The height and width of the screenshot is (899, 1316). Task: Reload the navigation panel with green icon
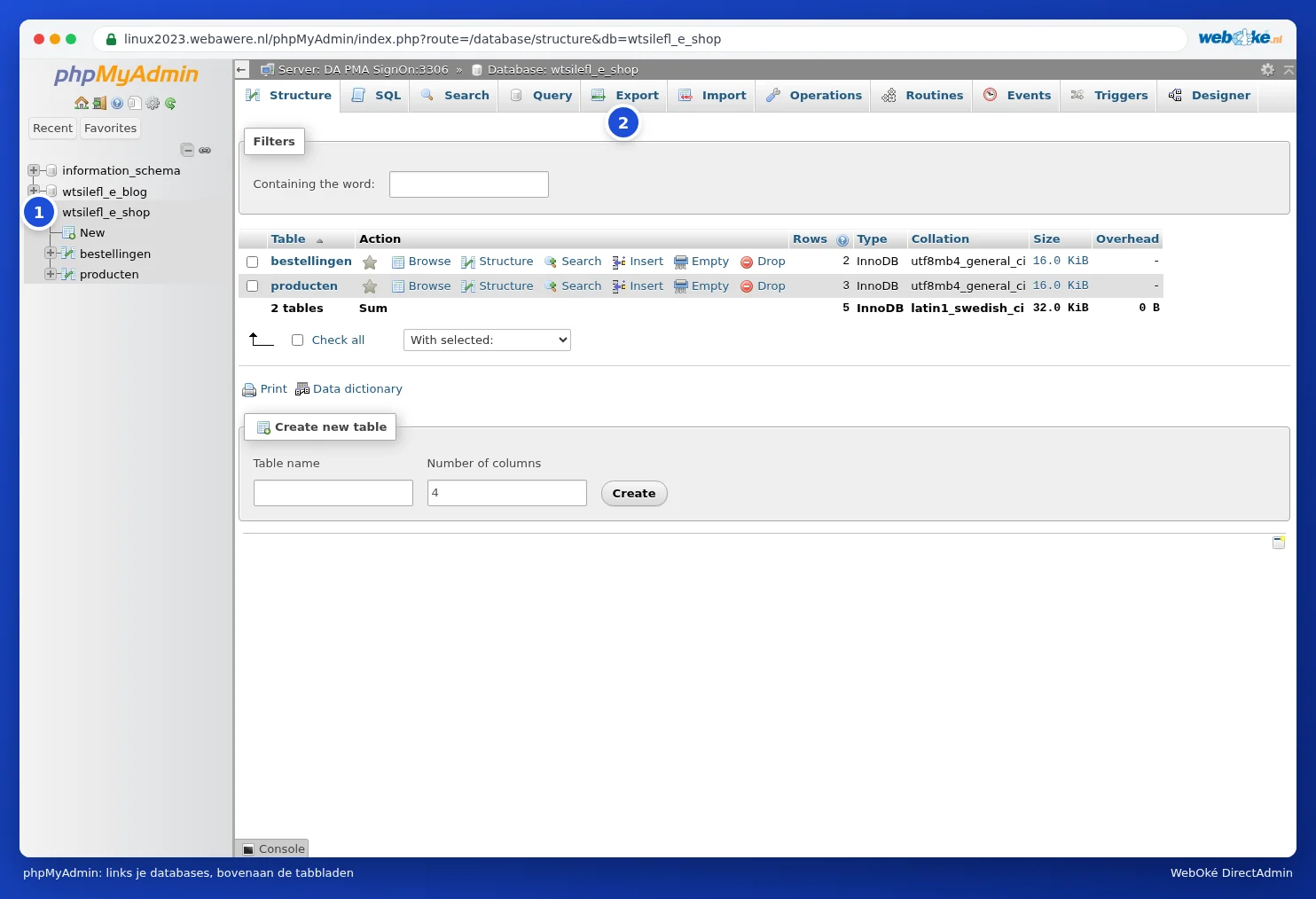pos(170,103)
